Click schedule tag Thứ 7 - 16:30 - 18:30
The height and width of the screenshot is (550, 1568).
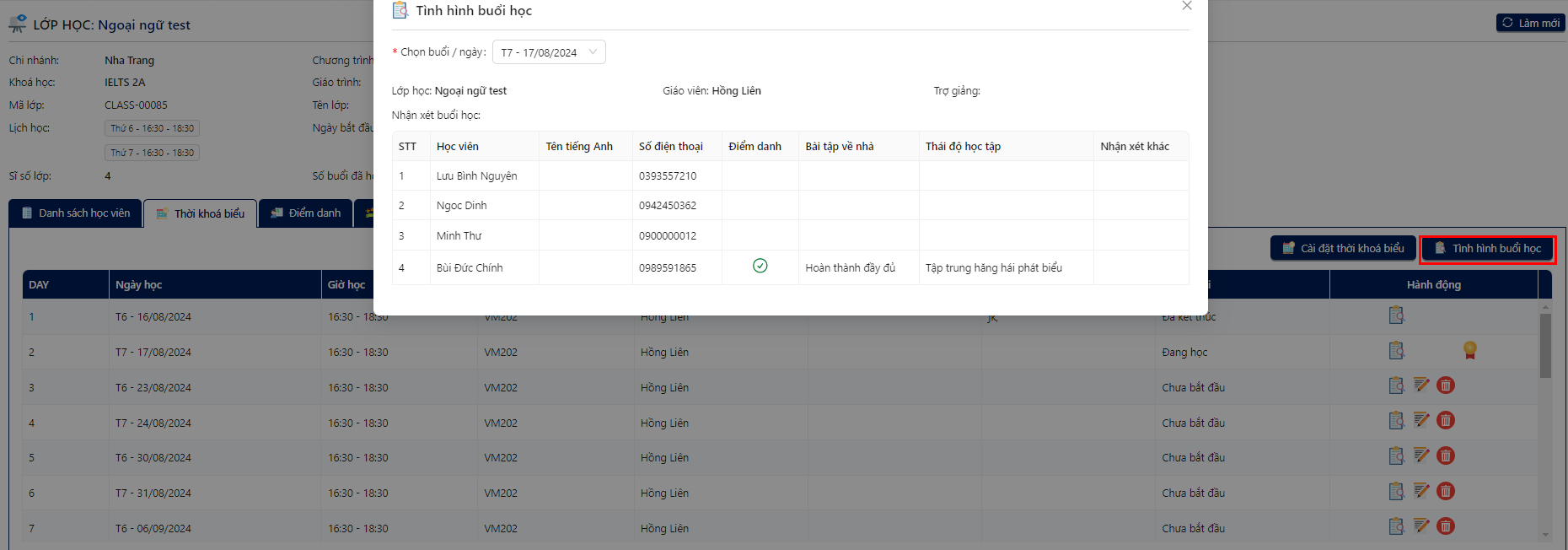point(153,153)
